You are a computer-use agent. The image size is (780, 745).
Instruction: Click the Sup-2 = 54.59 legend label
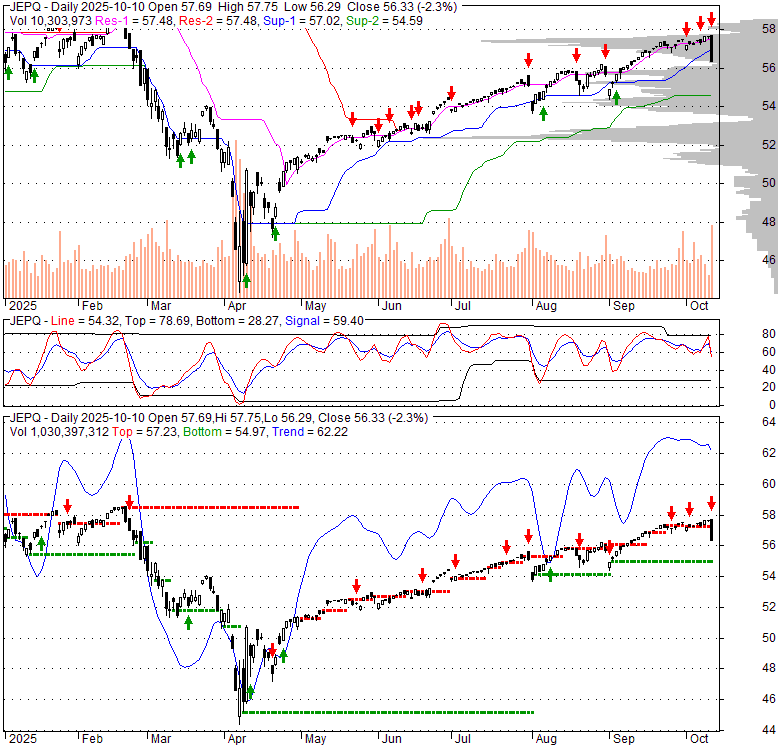[385, 21]
